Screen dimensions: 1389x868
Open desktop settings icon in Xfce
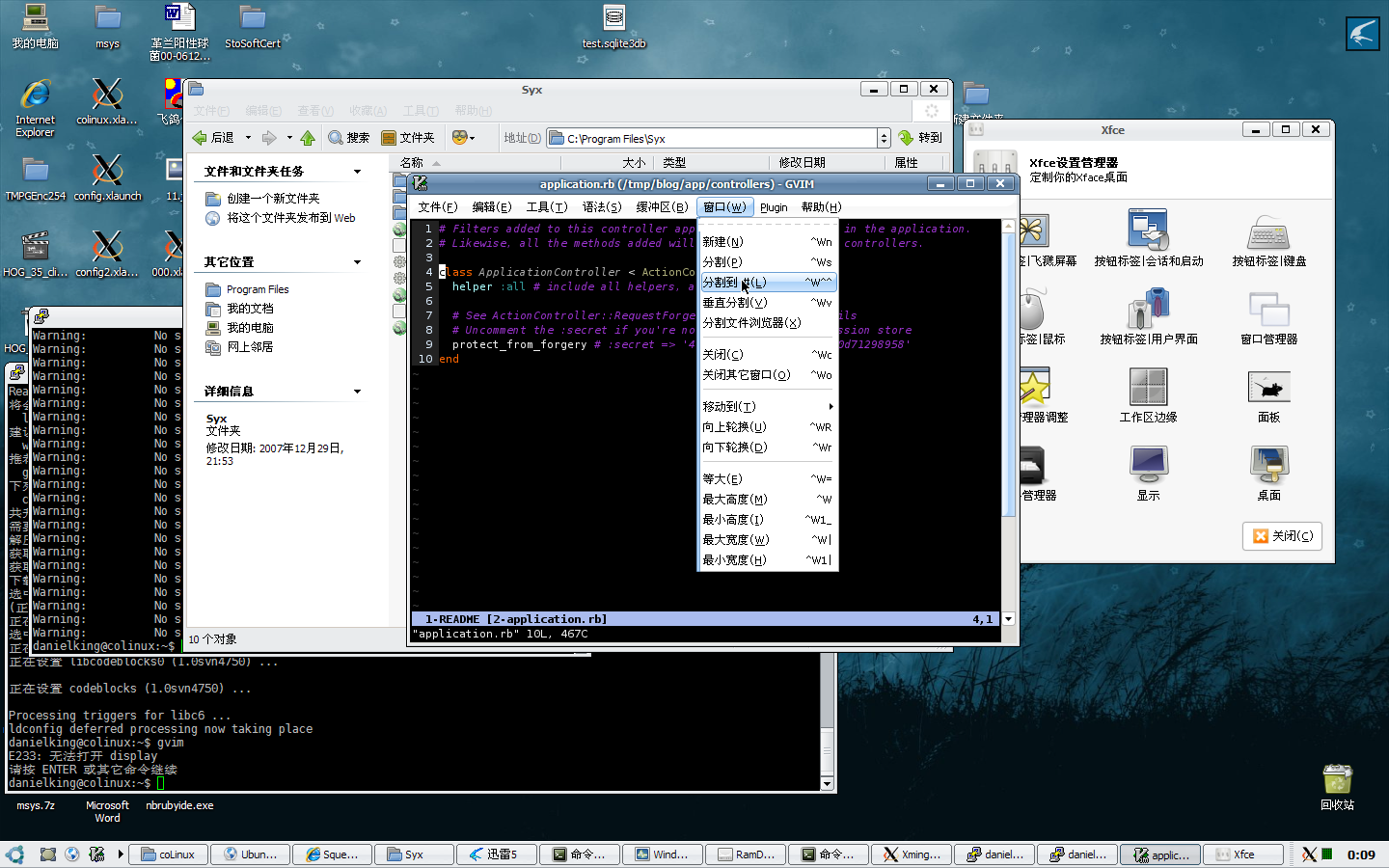point(1268,465)
